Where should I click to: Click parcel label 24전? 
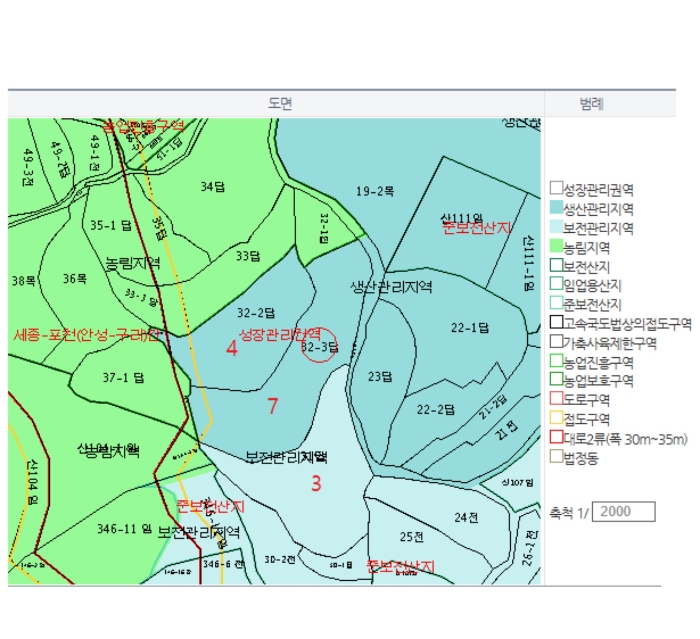(467, 518)
